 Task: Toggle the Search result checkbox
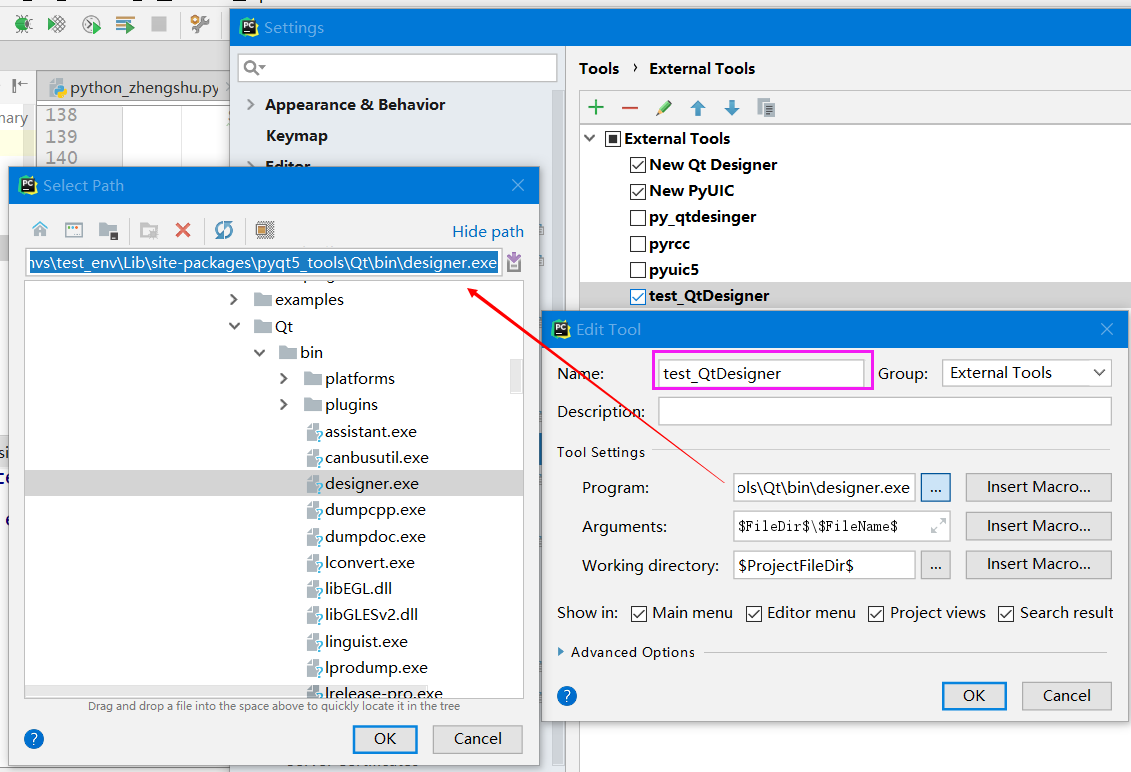click(x=1005, y=614)
